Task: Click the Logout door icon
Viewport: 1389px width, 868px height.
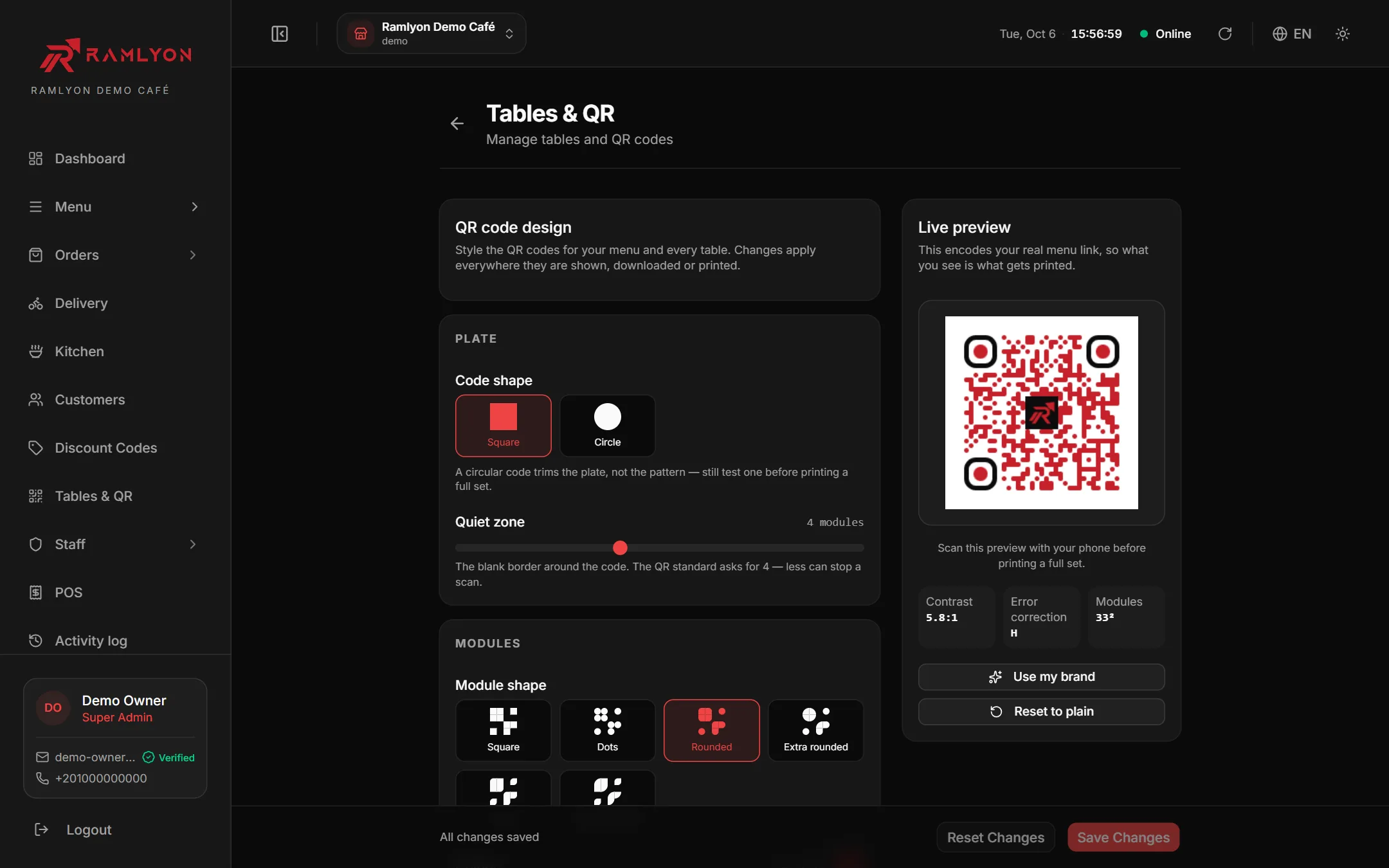Action: pyautogui.click(x=41, y=829)
